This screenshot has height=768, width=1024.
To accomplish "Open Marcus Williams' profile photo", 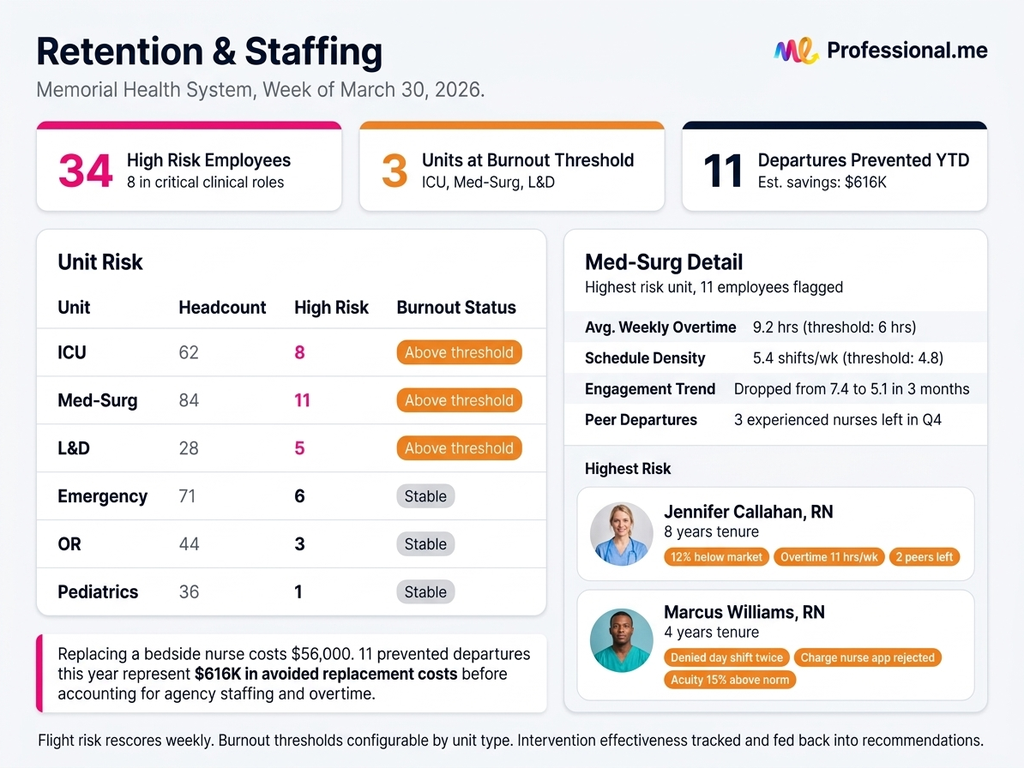I will (621, 640).
